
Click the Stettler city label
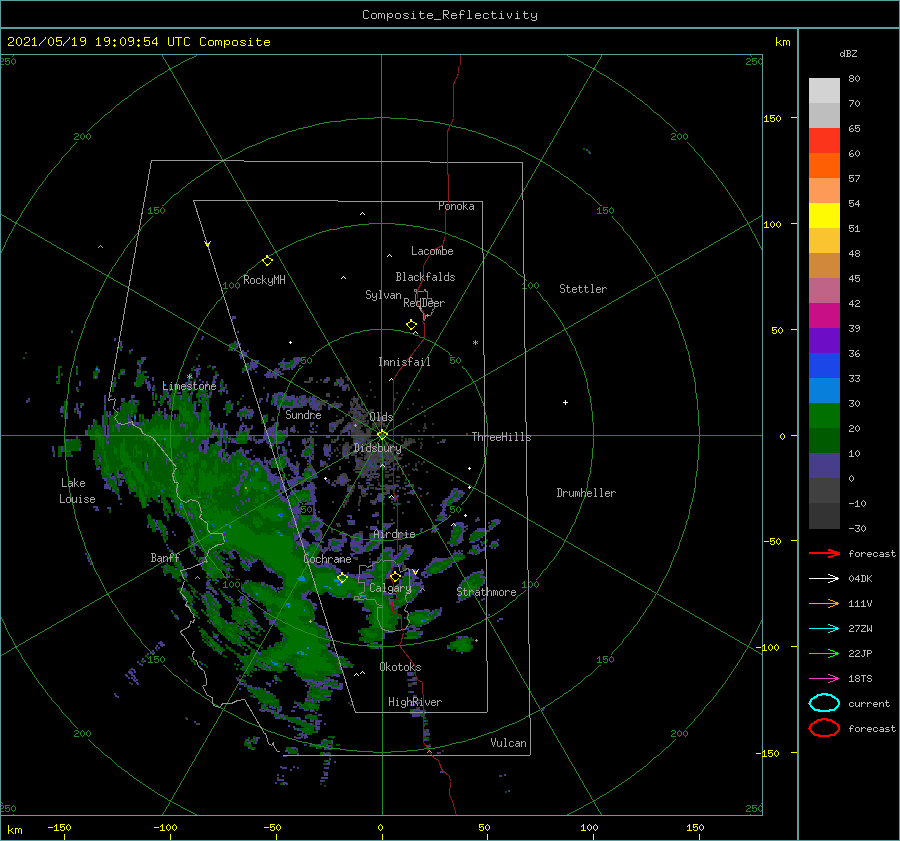pyautogui.click(x=583, y=289)
